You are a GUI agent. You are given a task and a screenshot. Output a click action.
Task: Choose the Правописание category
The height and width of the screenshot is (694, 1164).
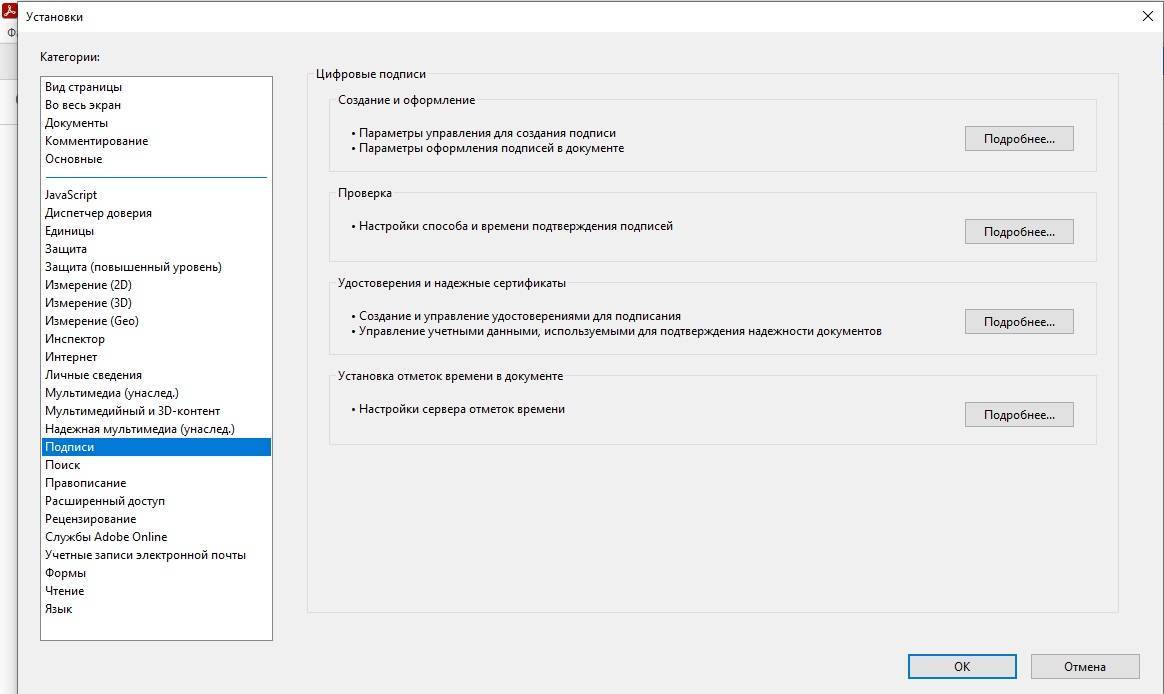tap(85, 483)
